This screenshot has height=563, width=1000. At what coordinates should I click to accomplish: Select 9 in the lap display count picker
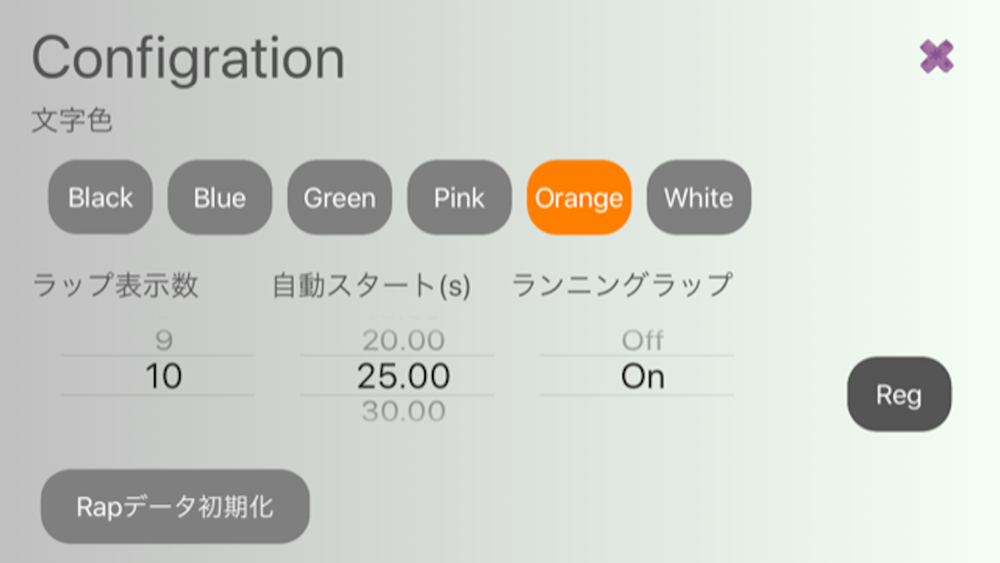point(164,340)
